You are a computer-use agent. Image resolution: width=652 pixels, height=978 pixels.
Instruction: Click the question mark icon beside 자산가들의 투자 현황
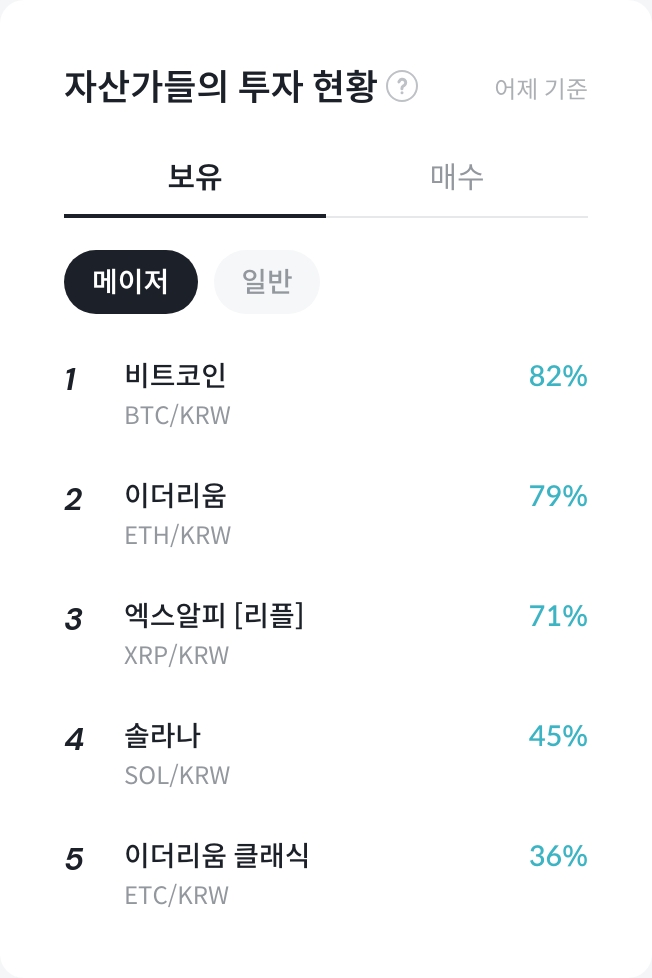402,87
